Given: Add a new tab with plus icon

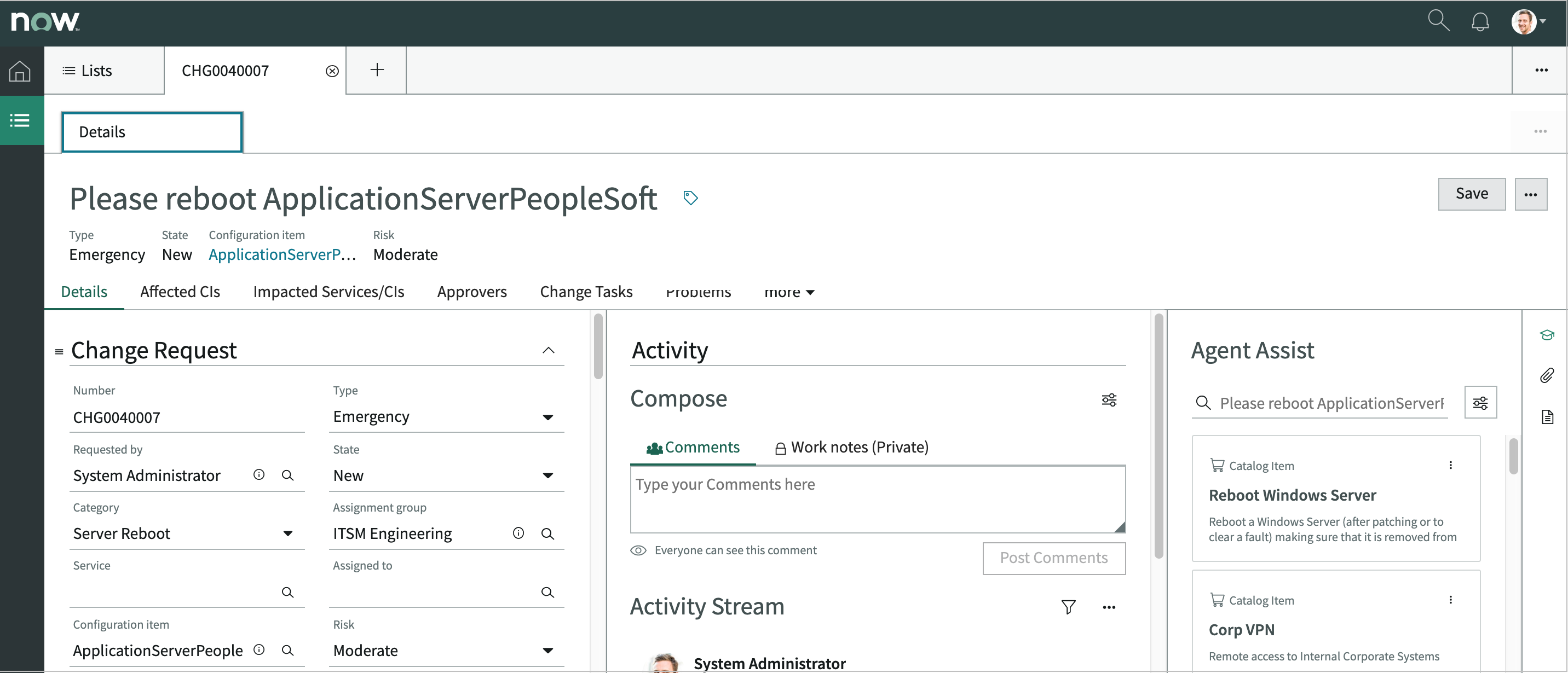Looking at the screenshot, I should pos(377,70).
